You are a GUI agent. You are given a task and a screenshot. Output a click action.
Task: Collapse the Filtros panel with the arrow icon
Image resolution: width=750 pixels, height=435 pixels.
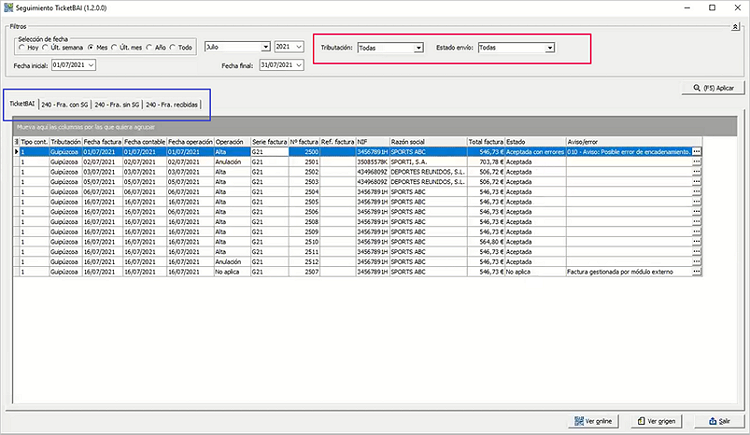tap(735, 27)
